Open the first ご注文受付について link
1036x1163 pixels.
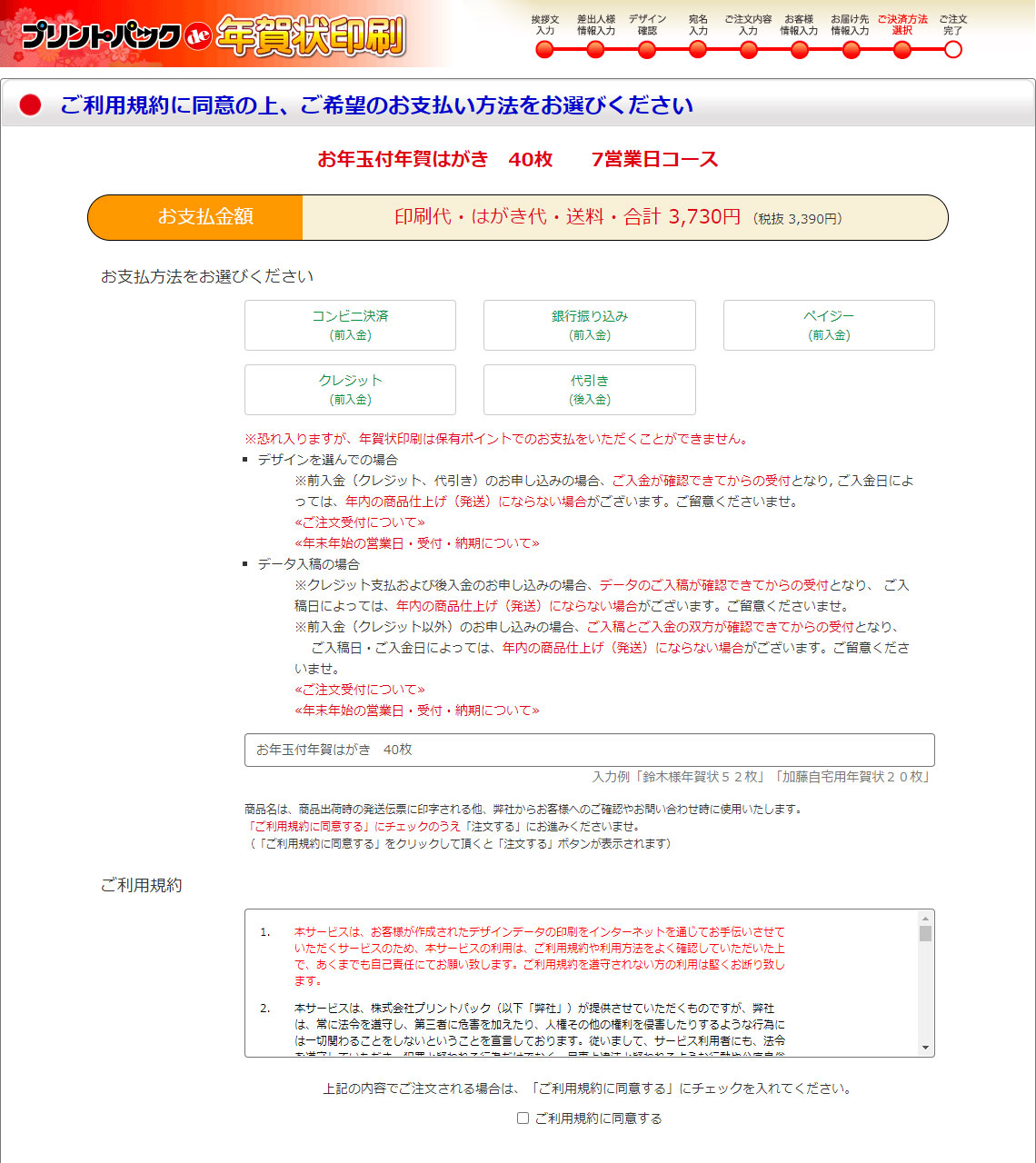tap(360, 522)
